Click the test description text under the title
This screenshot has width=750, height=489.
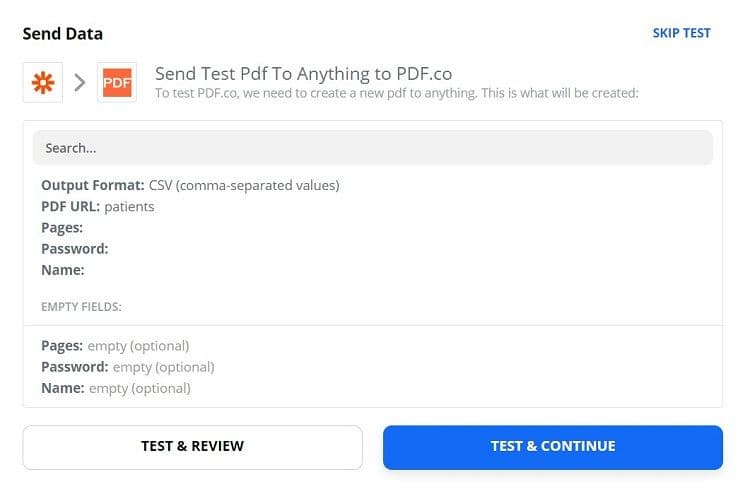396,94
